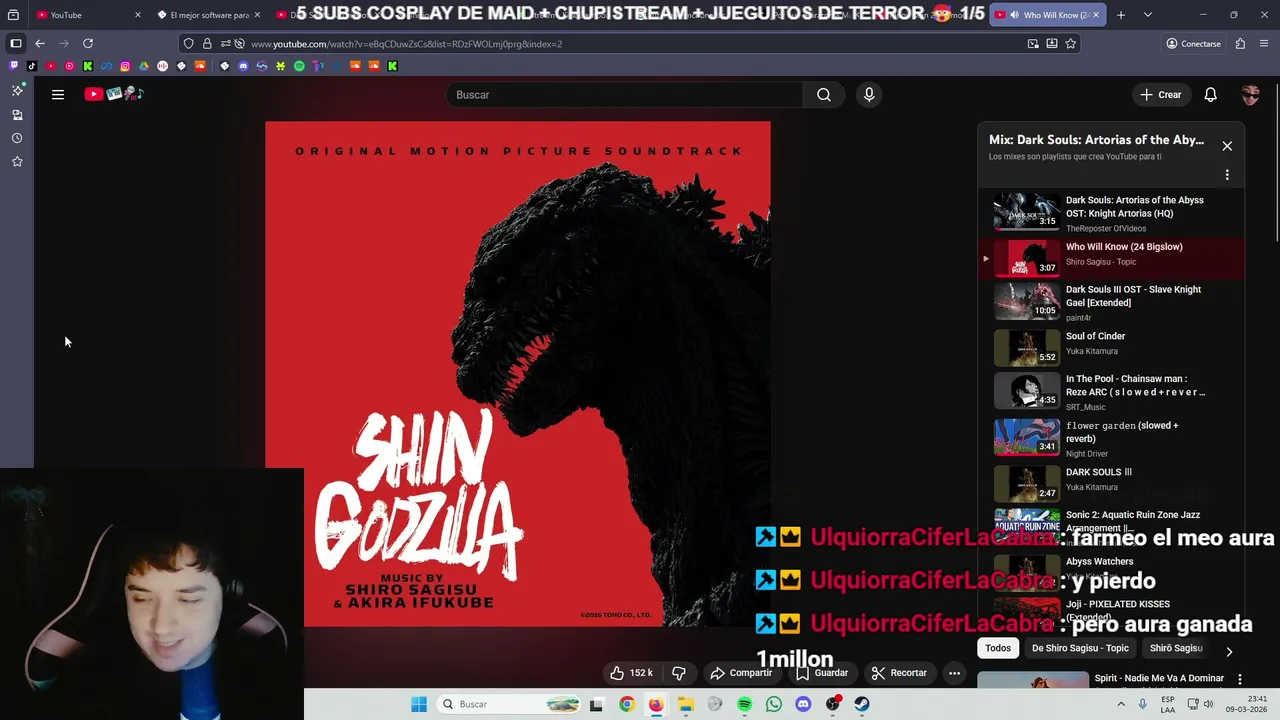Open WhatsApp from the Windows taskbar
Image resolution: width=1280 pixels, height=720 pixels.
pyautogui.click(x=773, y=704)
